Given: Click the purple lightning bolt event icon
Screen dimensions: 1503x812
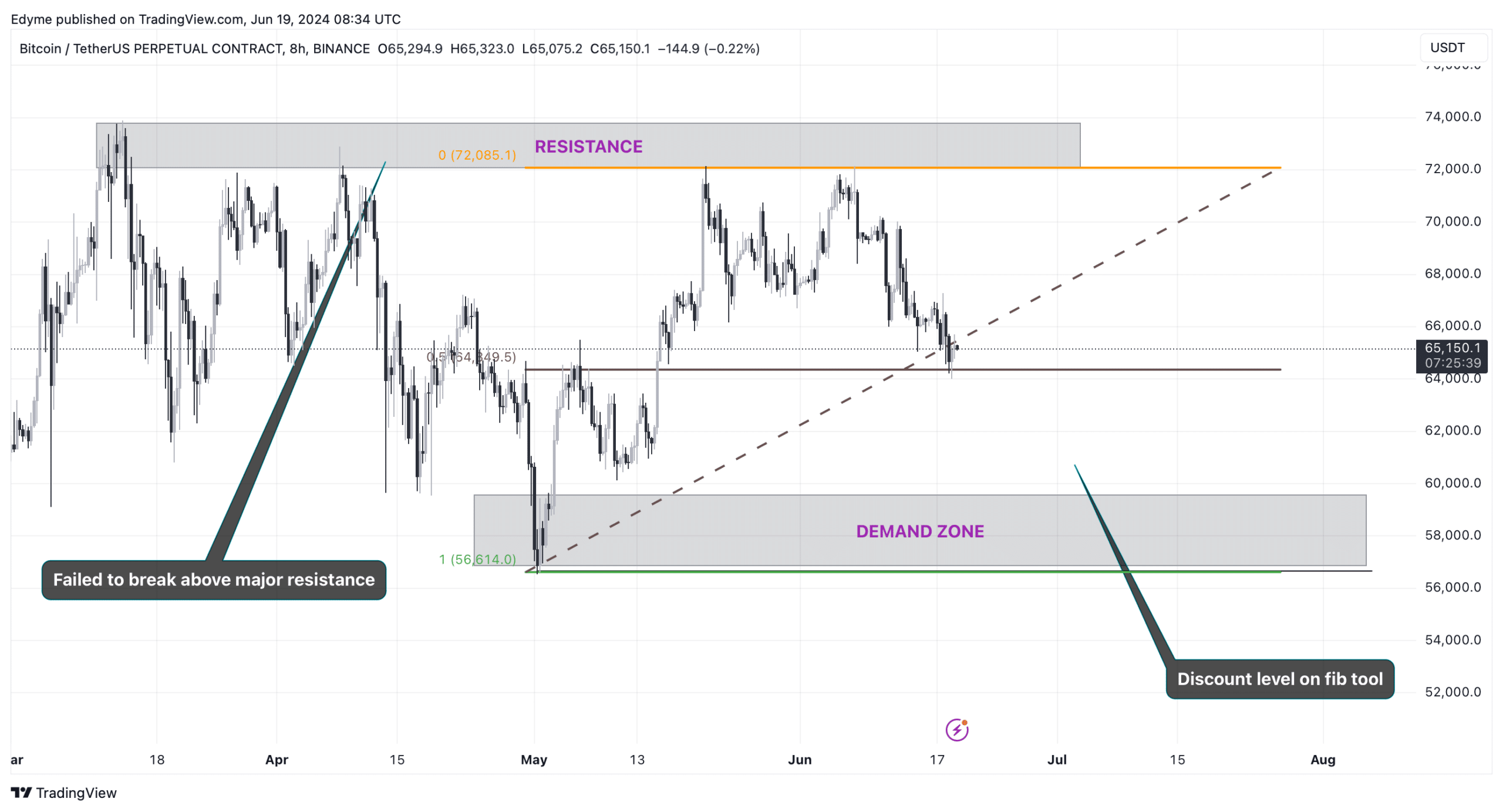Looking at the screenshot, I should (x=956, y=730).
